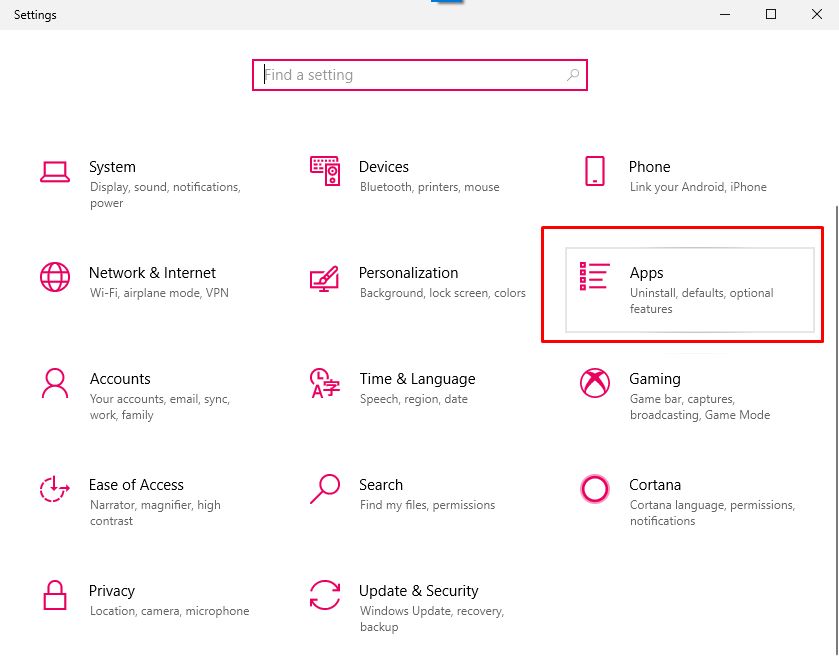The image size is (839, 667).
Task: Open the System settings title
Action: click(x=112, y=167)
